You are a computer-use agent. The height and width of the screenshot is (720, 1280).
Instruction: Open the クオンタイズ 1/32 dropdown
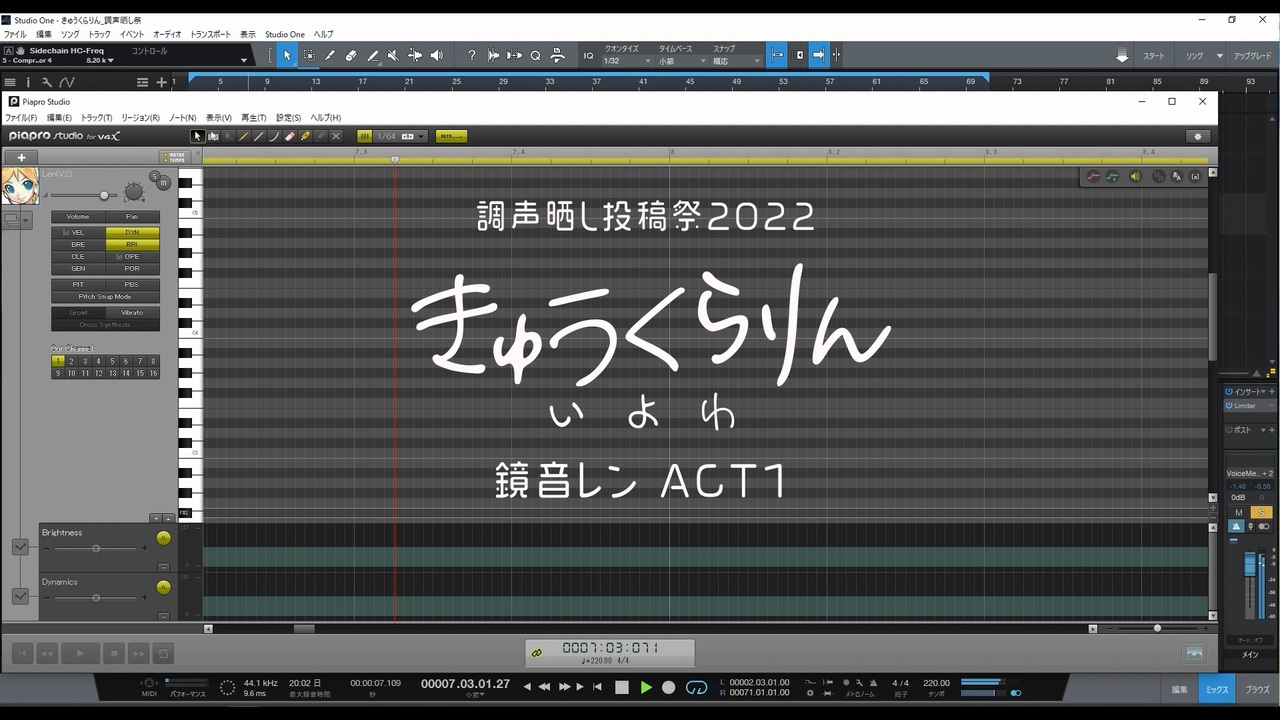click(627, 61)
